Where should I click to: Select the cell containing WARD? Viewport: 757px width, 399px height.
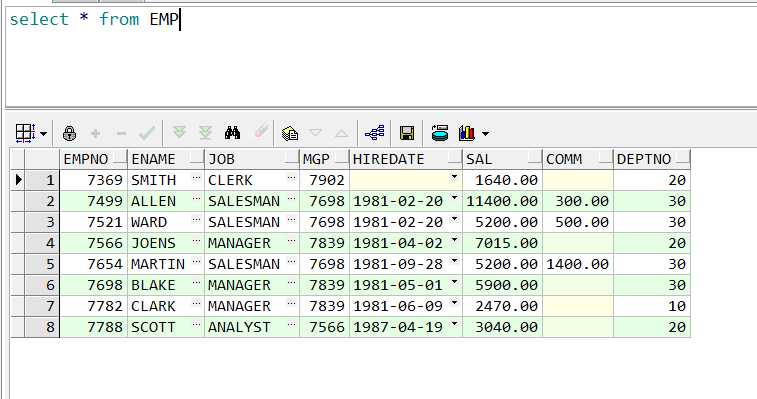point(166,222)
